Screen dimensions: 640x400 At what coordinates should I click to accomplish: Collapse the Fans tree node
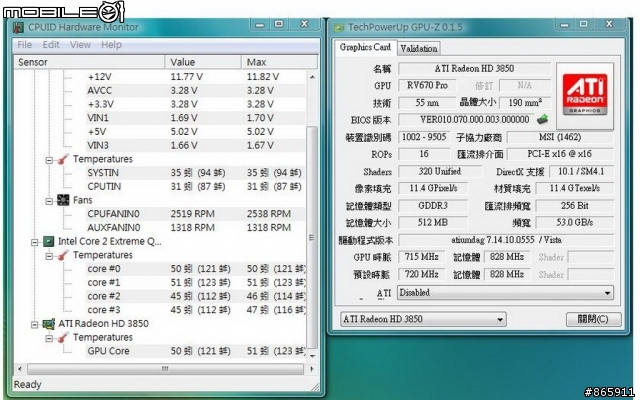click(49, 201)
